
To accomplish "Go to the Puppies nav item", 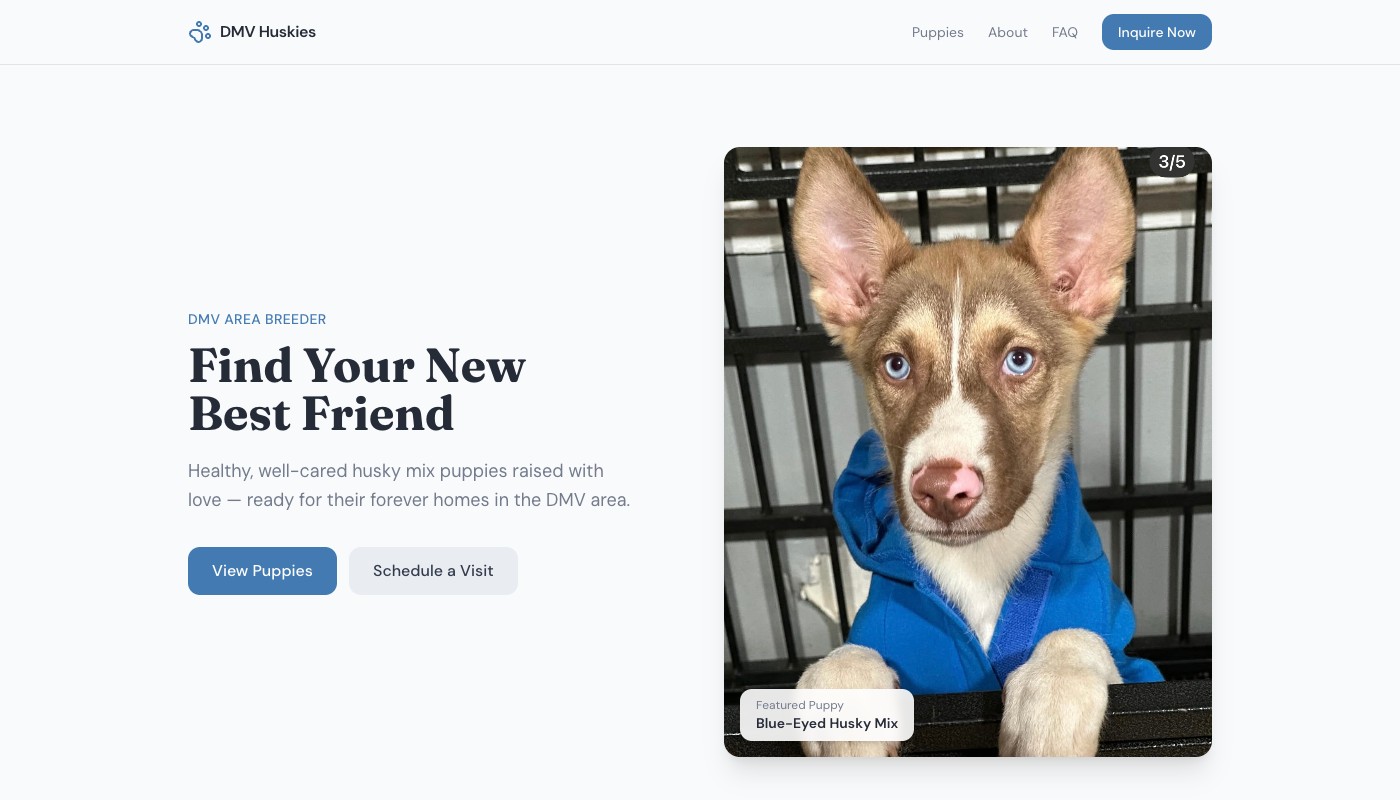I will point(938,32).
